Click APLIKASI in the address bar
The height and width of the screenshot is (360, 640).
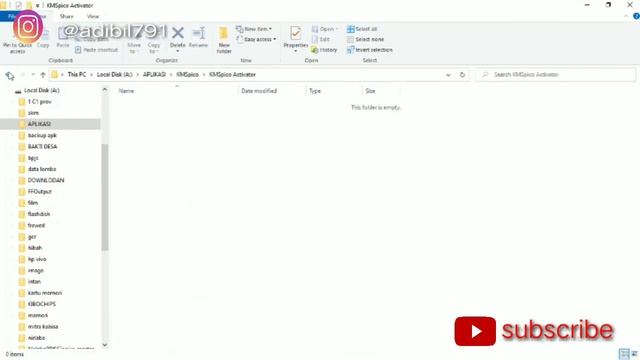click(154, 75)
